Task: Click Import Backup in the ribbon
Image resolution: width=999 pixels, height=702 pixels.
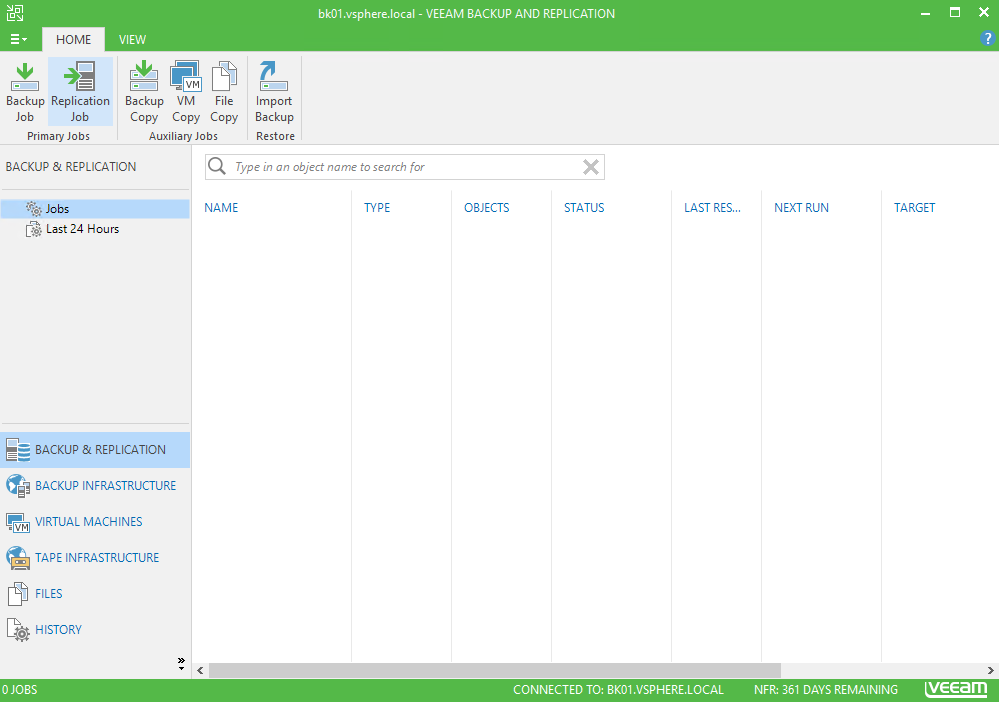Action: coord(274,91)
